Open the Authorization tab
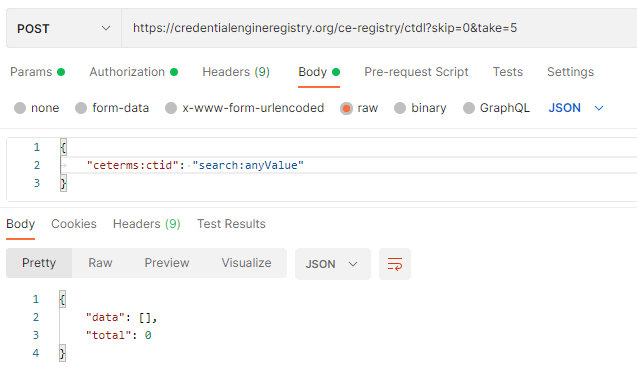 click(134, 72)
